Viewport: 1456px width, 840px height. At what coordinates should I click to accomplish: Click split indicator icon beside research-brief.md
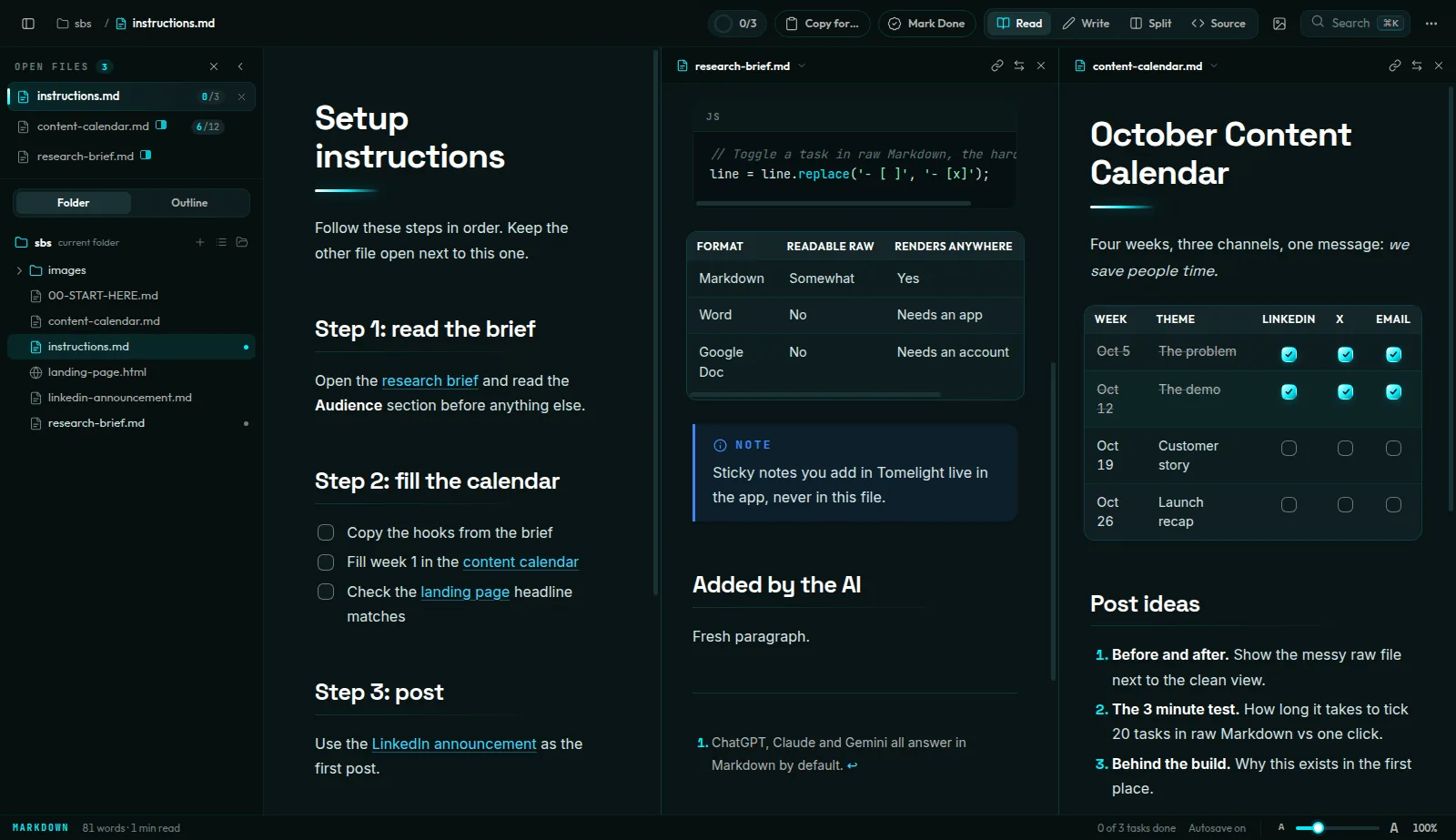click(x=146, y=156)
